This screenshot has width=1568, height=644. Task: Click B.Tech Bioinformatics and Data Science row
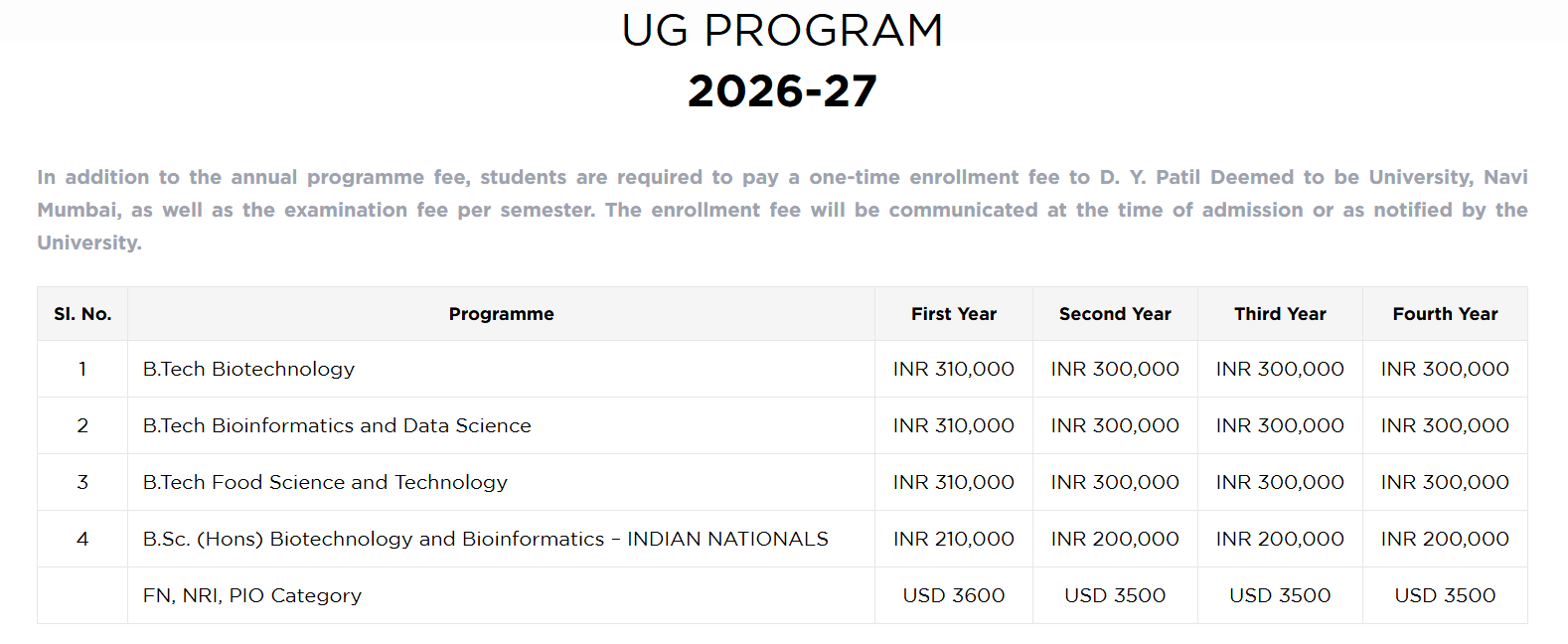point(337,425)
